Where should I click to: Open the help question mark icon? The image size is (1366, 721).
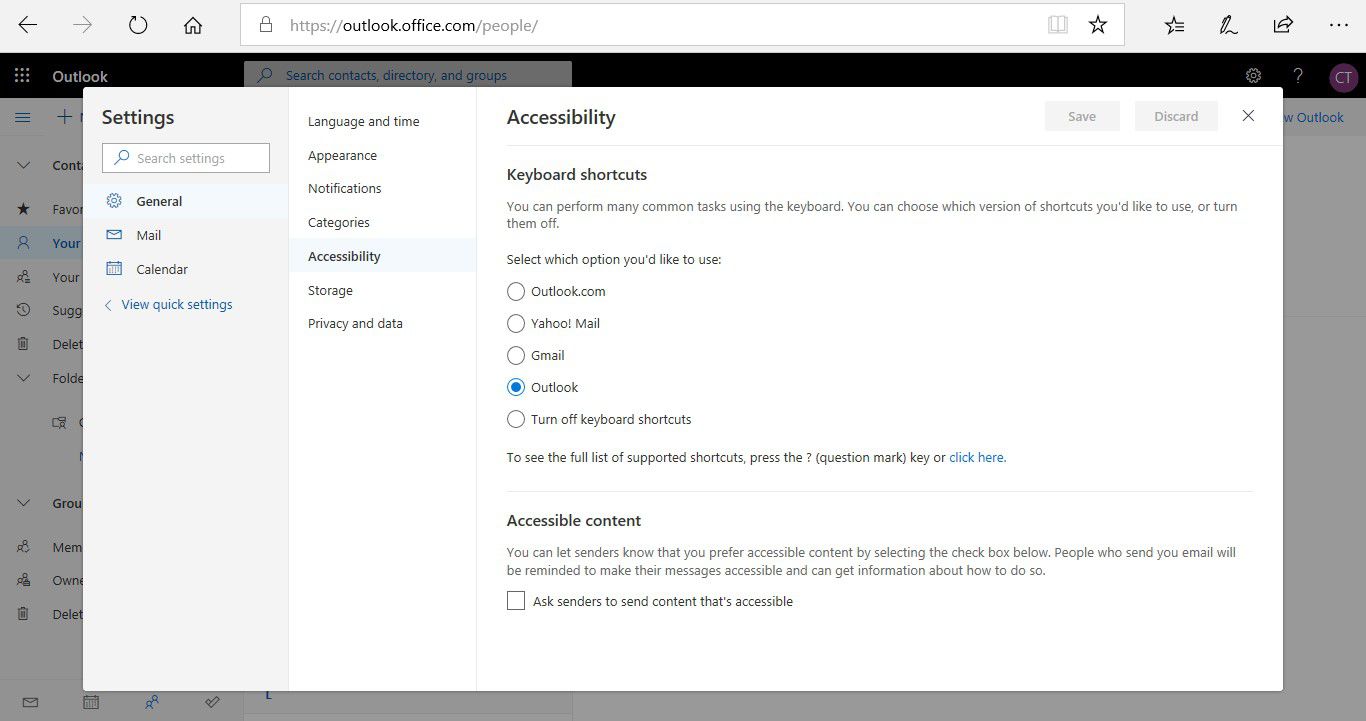tap(1298, 76)
